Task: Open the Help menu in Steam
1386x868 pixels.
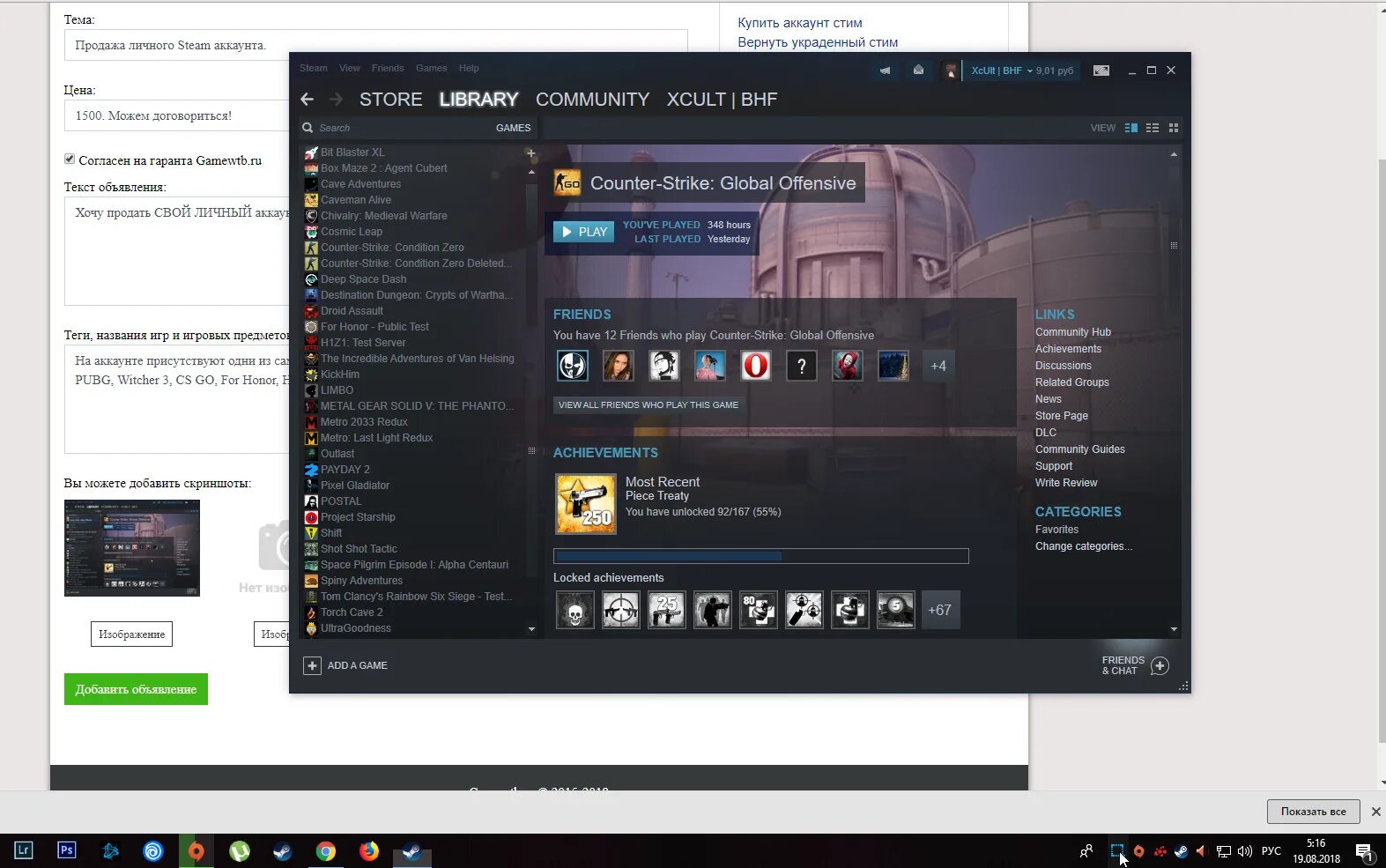Action: (469, 68)
